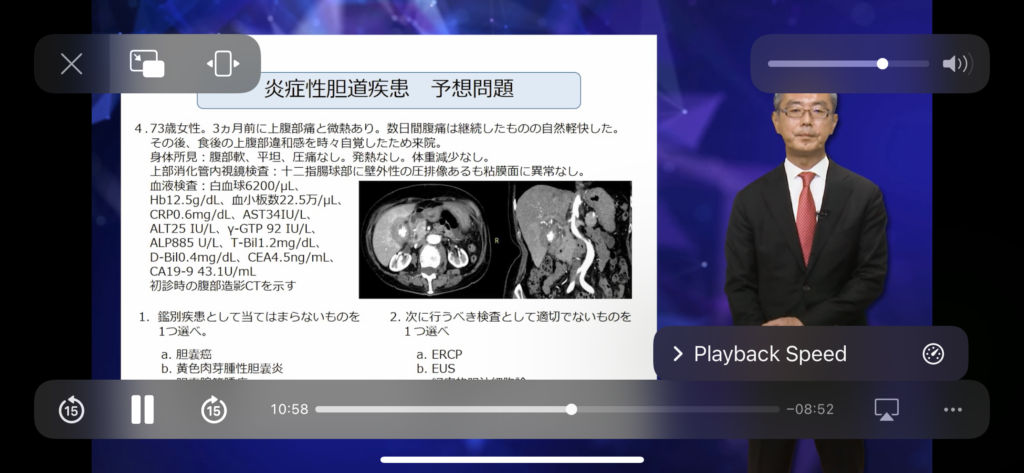This screenshot has width=1024, height=473.
Task: Enter picture-in-picture mode
Action: click(x=147, y=64)
